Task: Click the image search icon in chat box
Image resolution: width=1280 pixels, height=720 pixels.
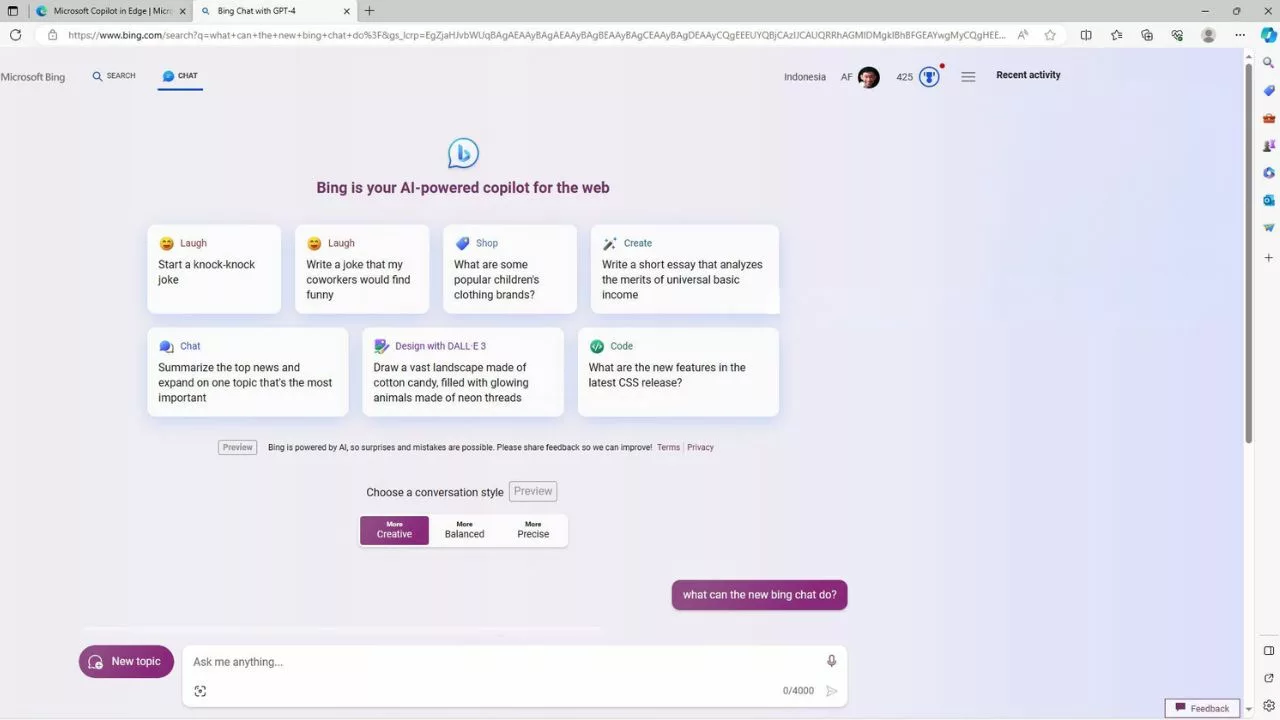Action: point(200,691)
